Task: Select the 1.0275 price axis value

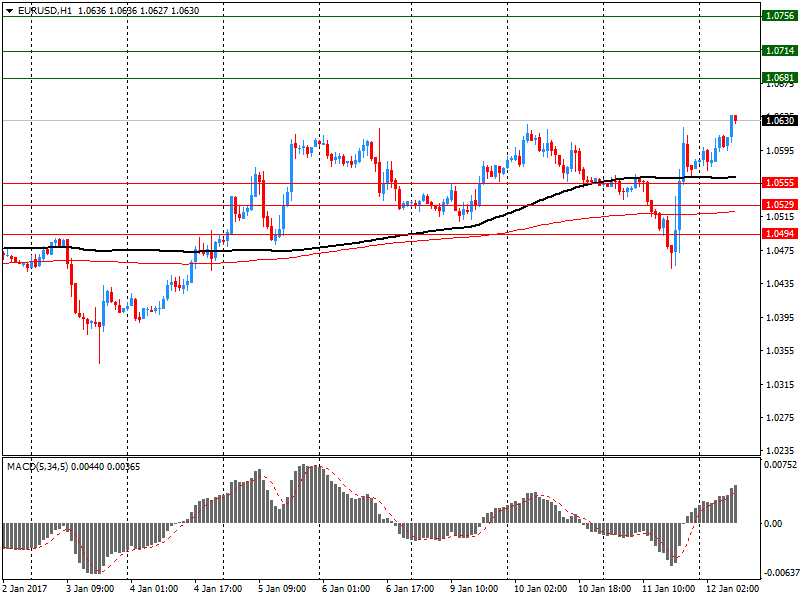Action: [780, 417]
